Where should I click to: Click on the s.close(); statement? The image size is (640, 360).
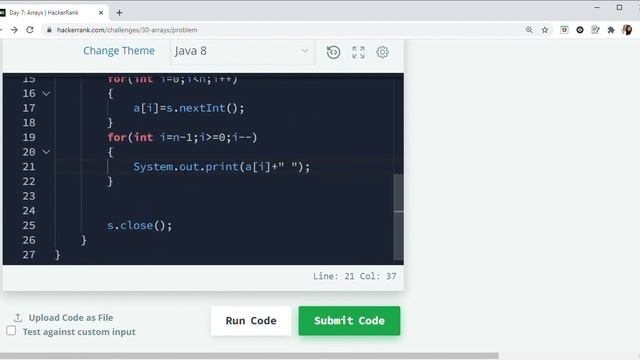140,225
